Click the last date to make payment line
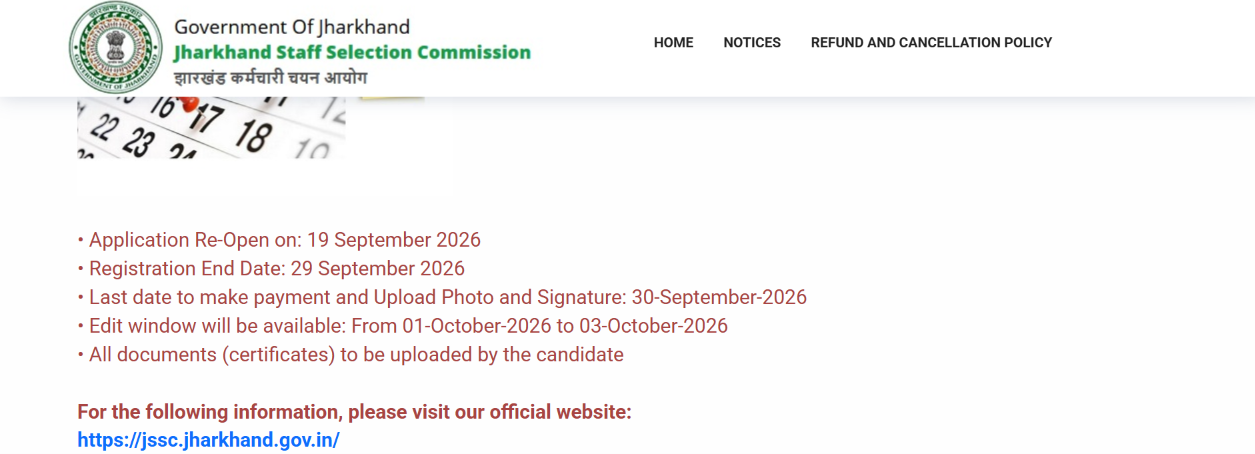 coord(442,298)
